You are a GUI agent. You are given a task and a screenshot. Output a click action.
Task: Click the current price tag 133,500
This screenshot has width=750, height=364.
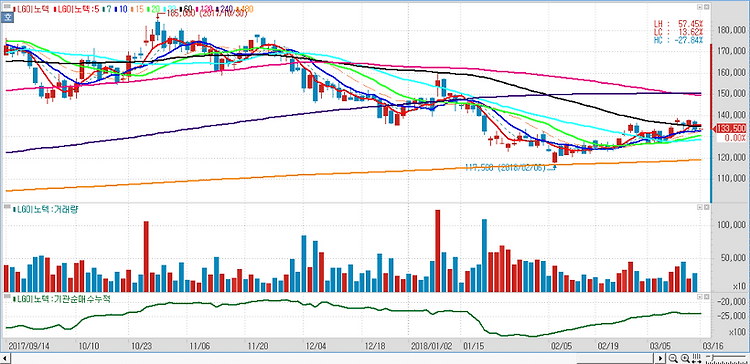click(x=730, y=129)
